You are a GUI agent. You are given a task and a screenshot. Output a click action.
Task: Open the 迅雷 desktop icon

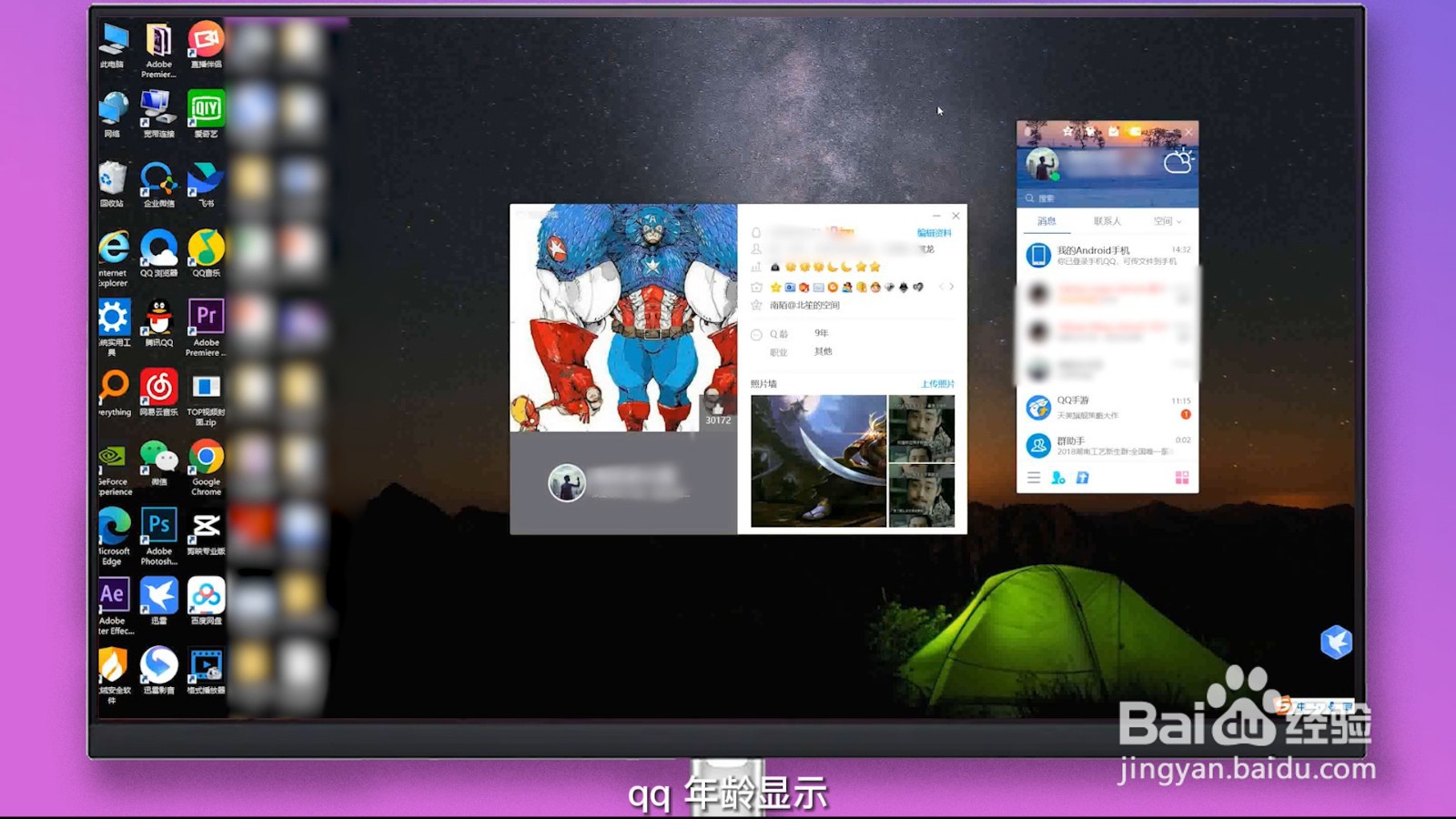pos(158,602)
